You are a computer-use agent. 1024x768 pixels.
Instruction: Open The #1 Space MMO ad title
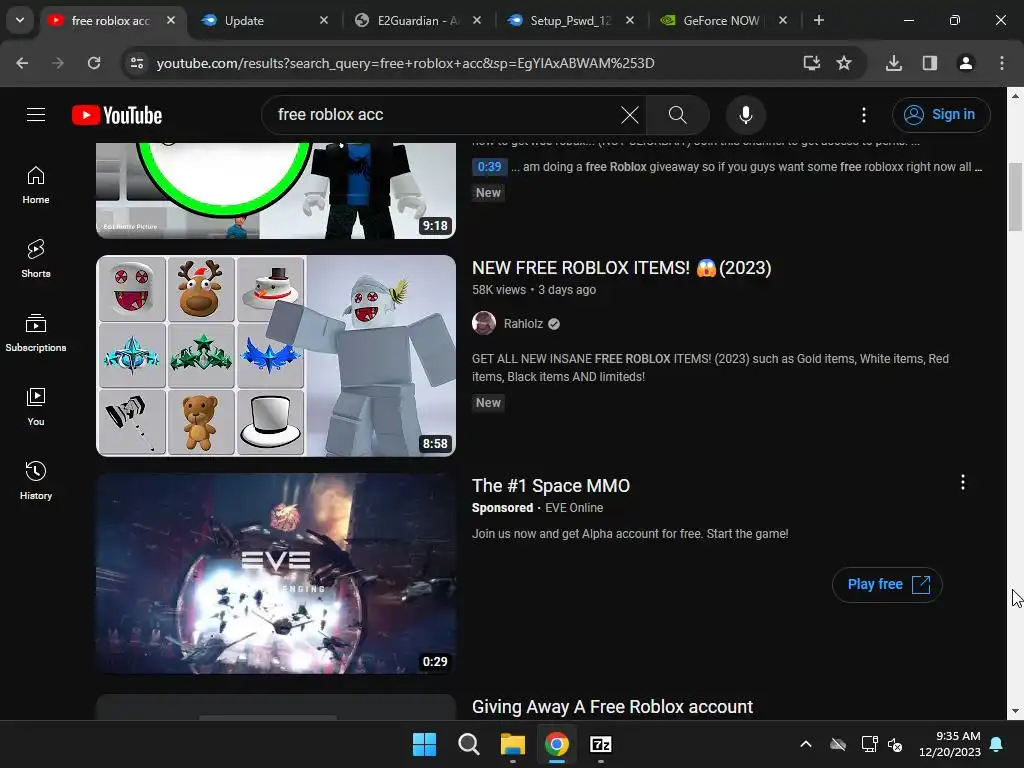click(x=551, y=486)
